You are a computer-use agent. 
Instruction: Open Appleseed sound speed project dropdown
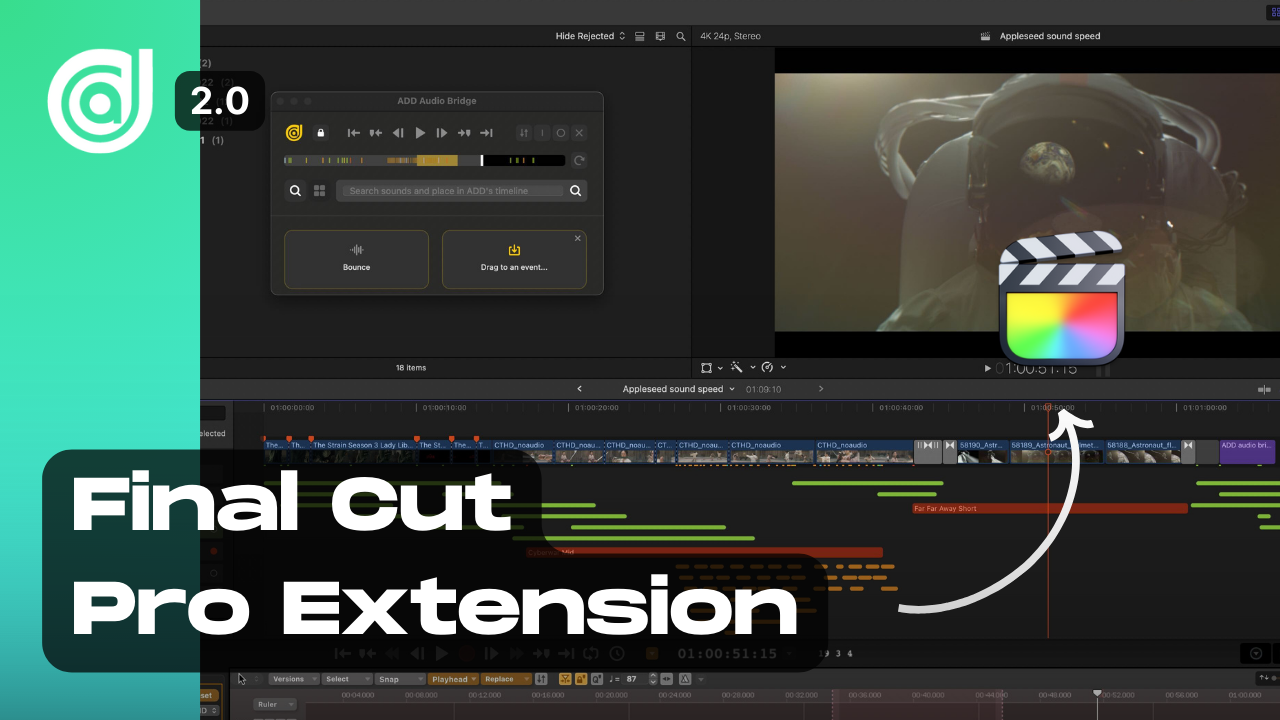pos(678,389)
